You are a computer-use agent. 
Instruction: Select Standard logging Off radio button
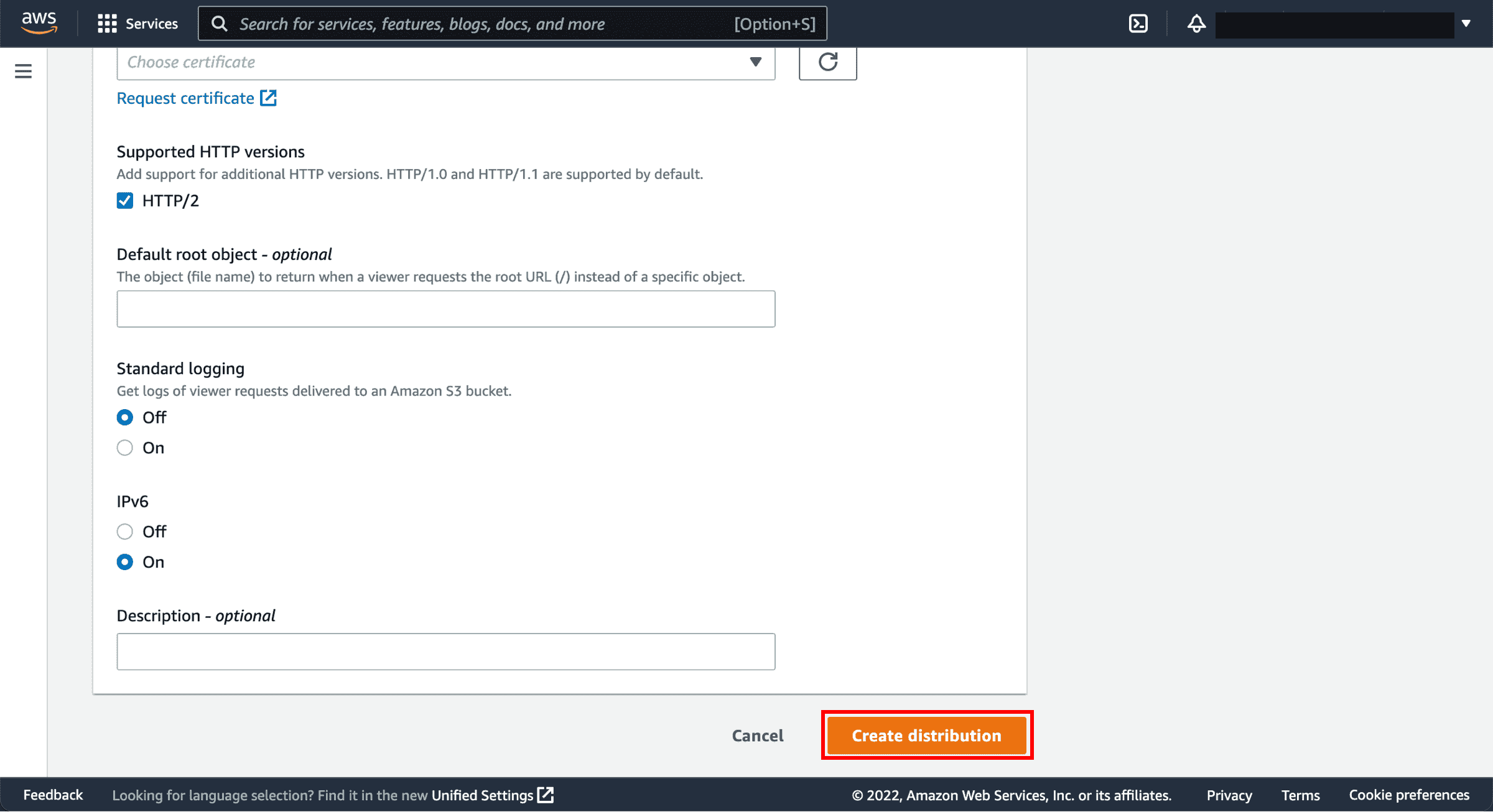coord(125,417)
